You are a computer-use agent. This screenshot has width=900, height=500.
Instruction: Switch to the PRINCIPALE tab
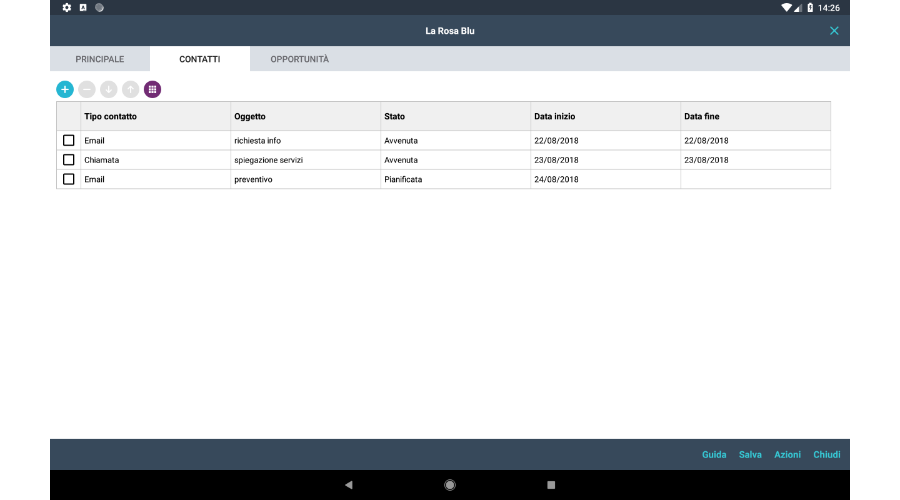[100, 59]
